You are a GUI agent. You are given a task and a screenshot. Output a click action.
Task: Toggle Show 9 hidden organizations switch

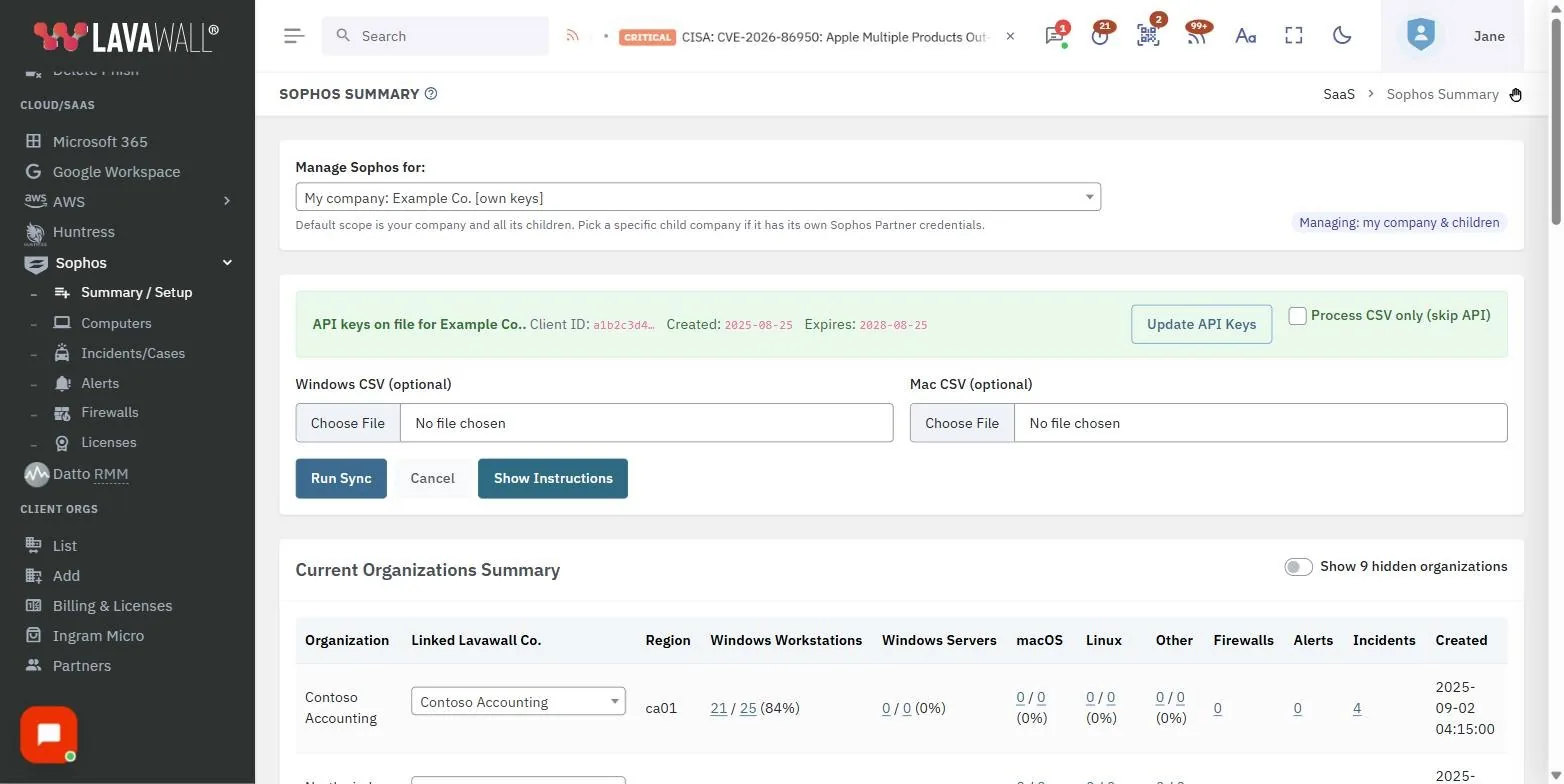1298,567
